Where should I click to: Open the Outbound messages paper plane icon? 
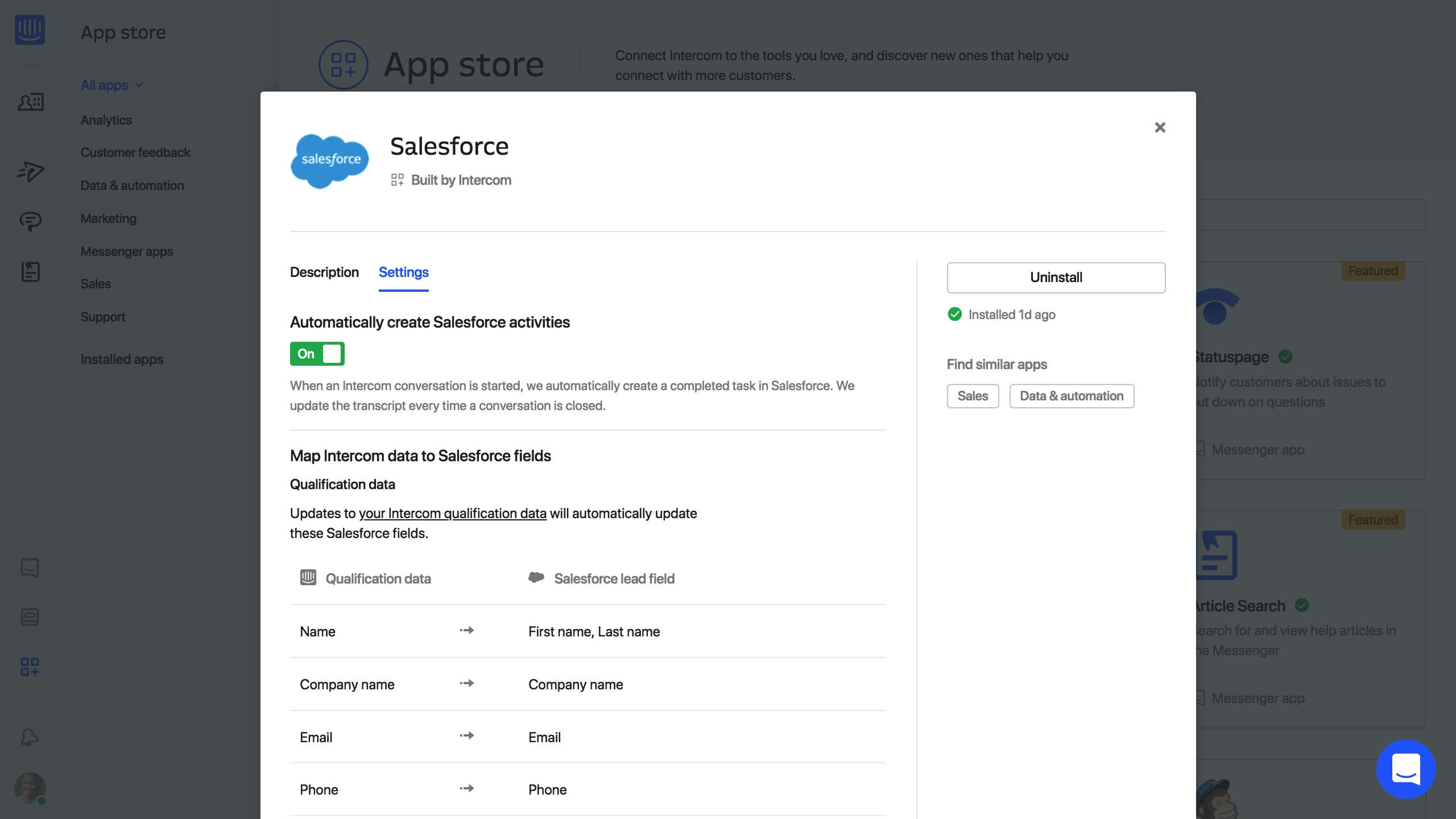coord(30,171)
